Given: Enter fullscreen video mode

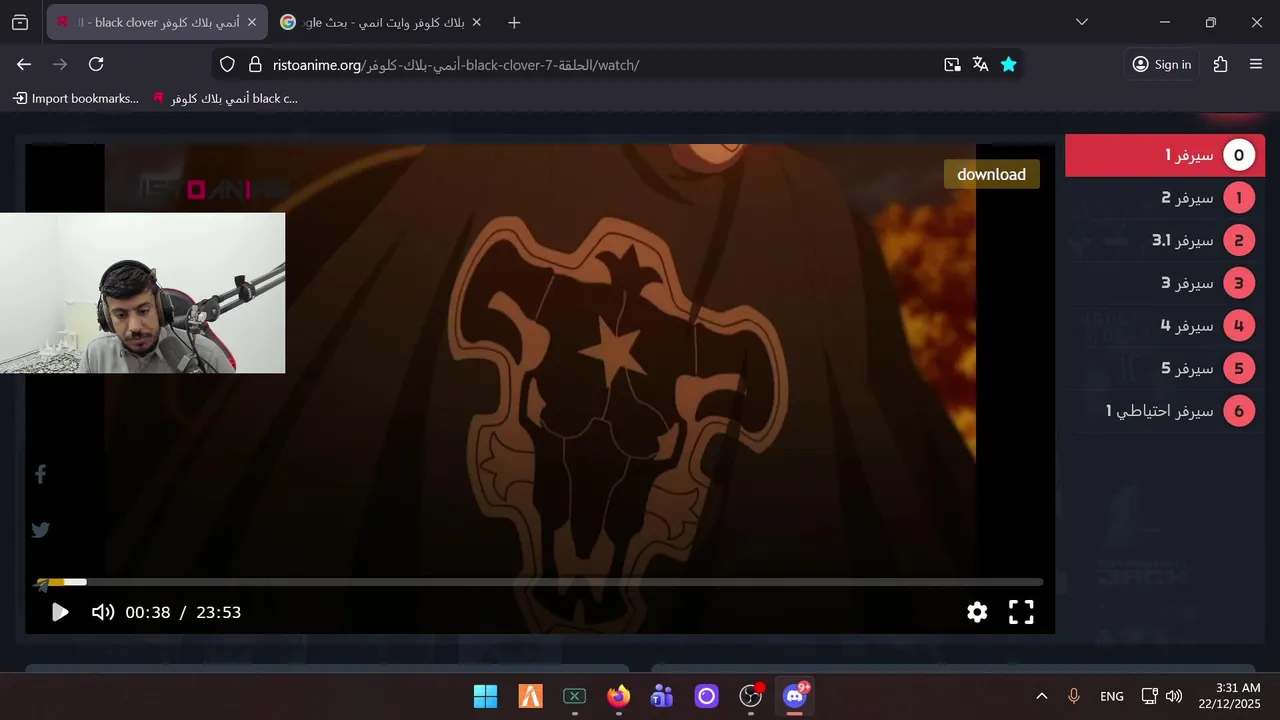Looking at the screenshot, I should tap(1021, 612).
